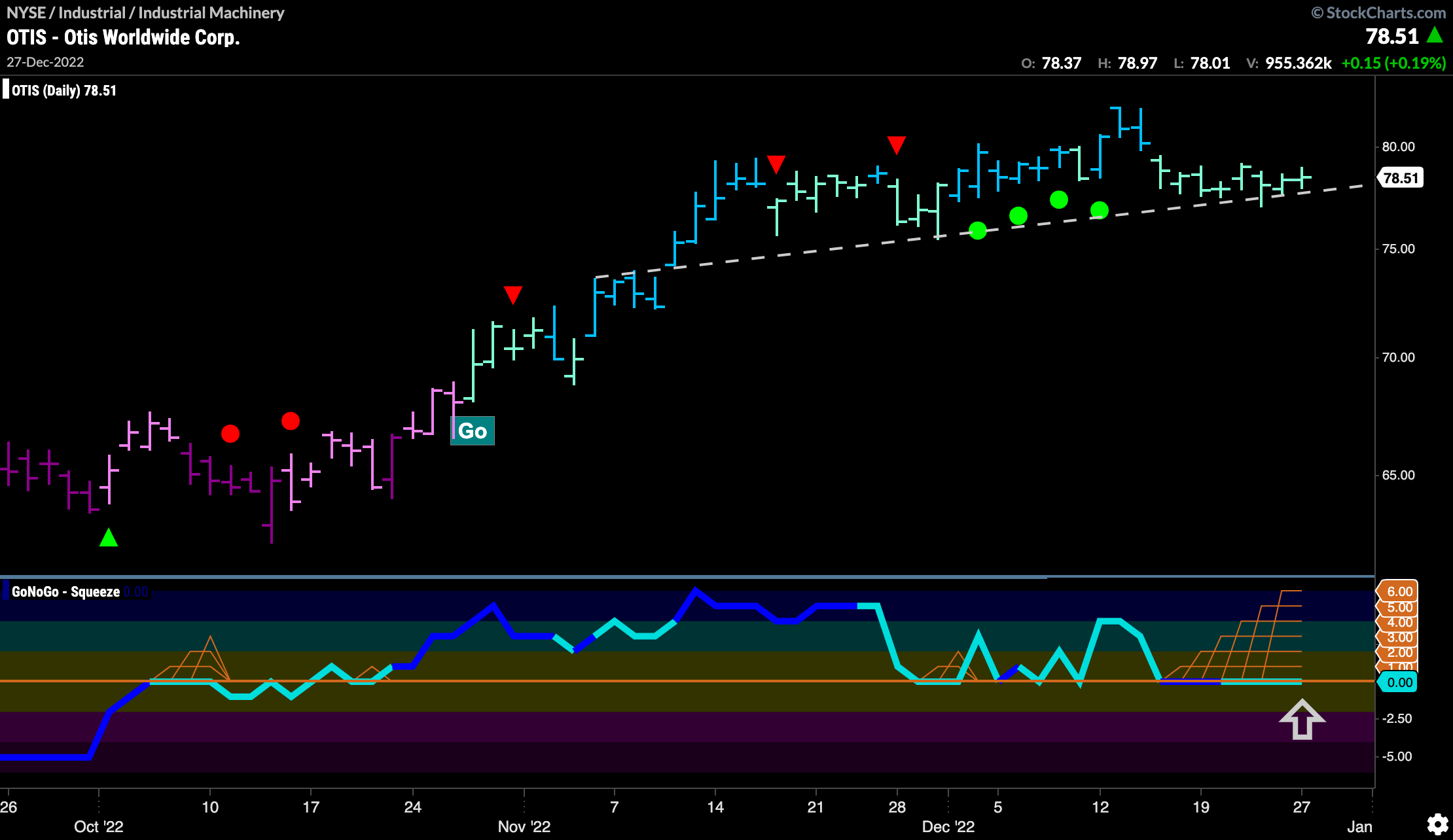This screenshot has height=840, width=1453.
Task: Click the red down-triangle marker in early November
Action: tap(513, 295)
